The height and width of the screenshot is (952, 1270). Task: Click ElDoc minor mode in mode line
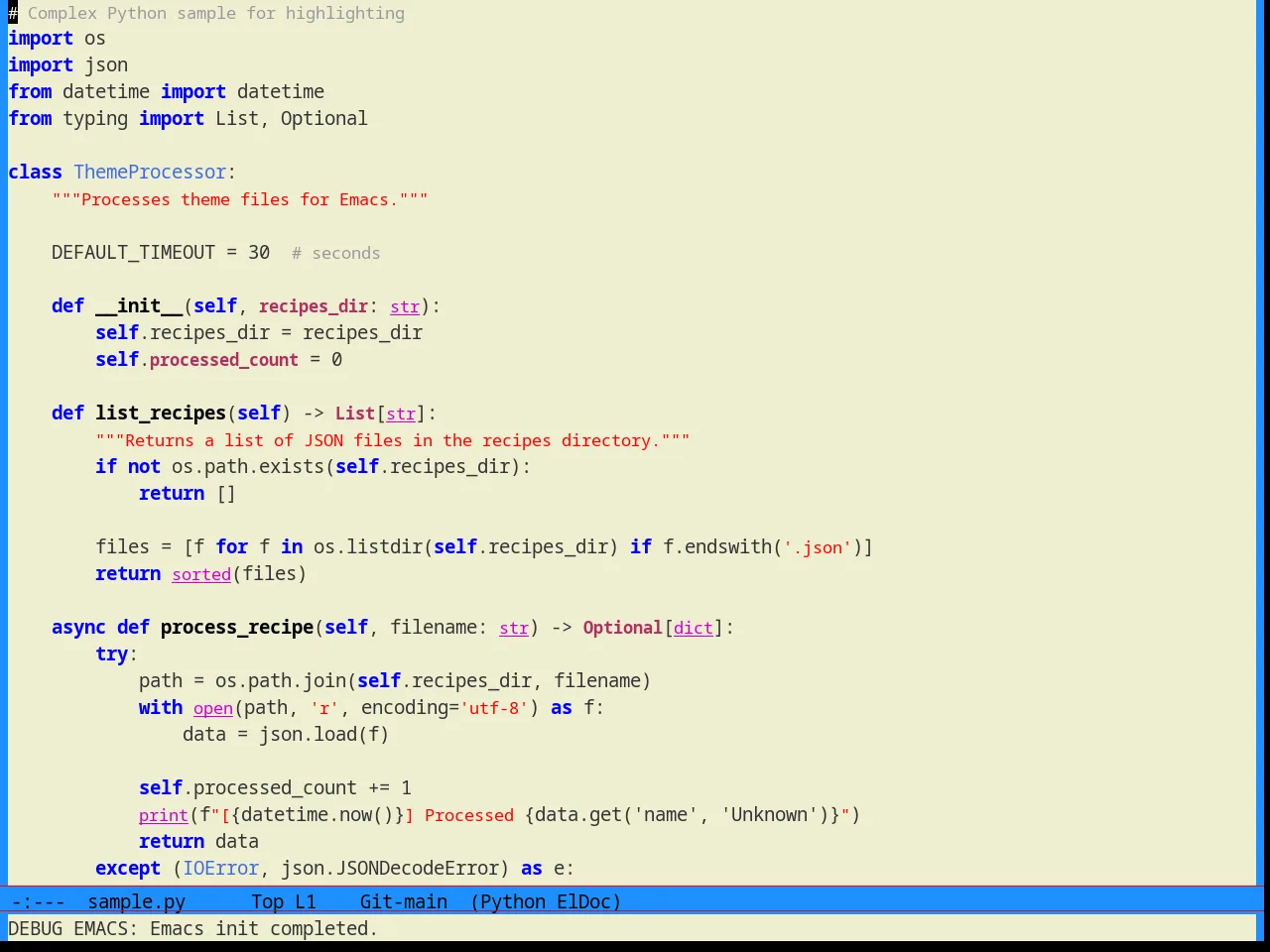tap(583, 901)
